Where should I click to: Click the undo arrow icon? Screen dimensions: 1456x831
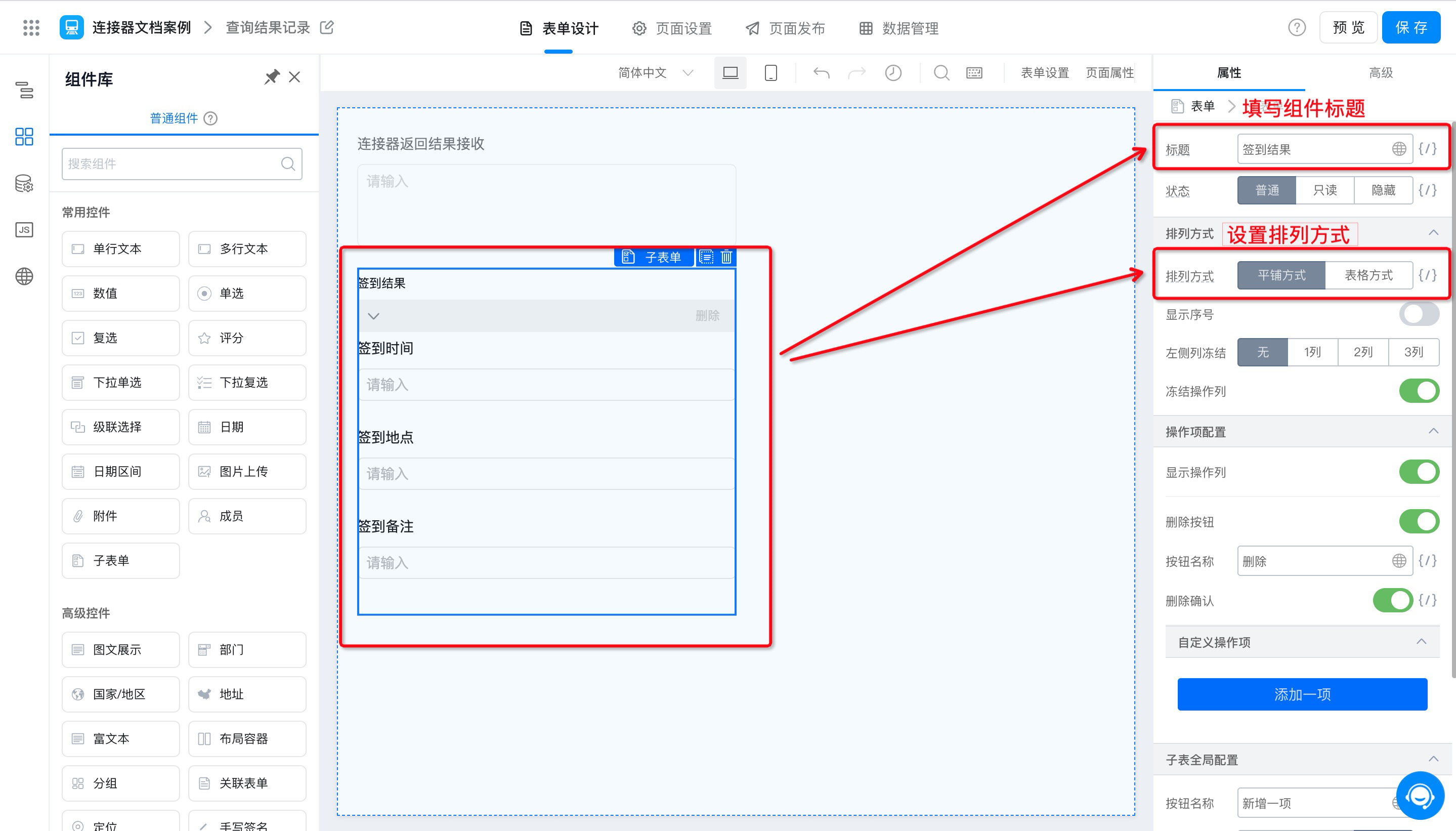click(x=821, y=72)
